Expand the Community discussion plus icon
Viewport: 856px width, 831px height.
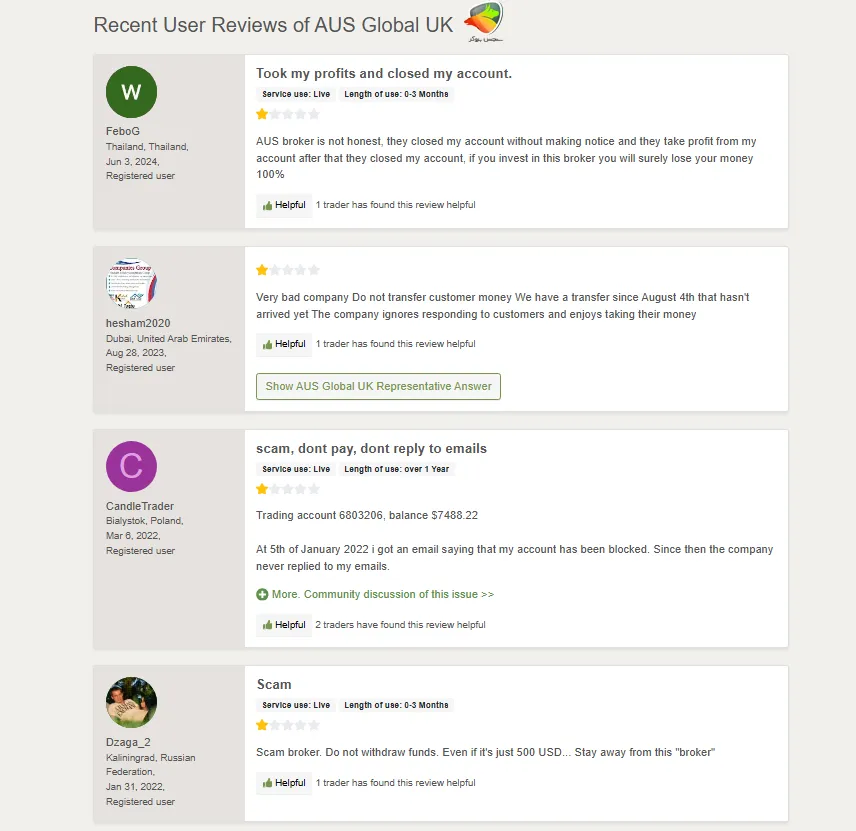262,594
